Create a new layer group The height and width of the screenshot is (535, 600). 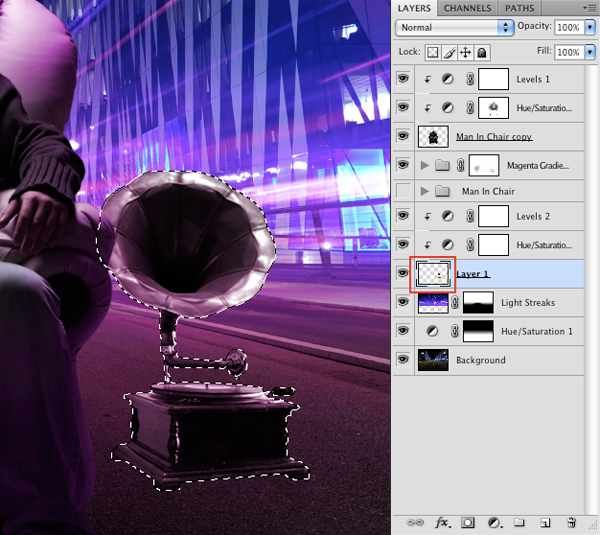(519, 522)
